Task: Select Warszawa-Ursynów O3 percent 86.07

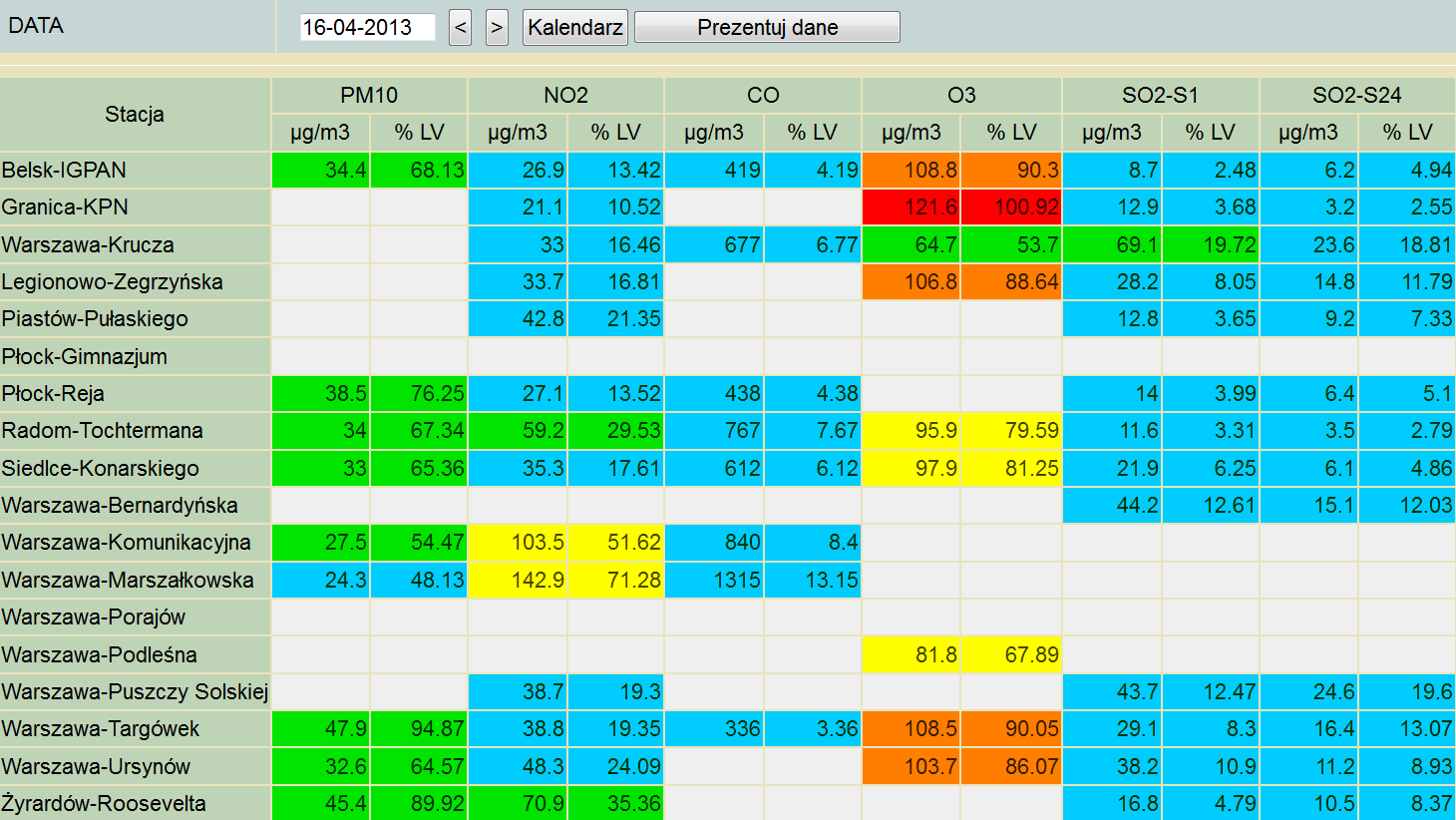Action: (1011, 766)
